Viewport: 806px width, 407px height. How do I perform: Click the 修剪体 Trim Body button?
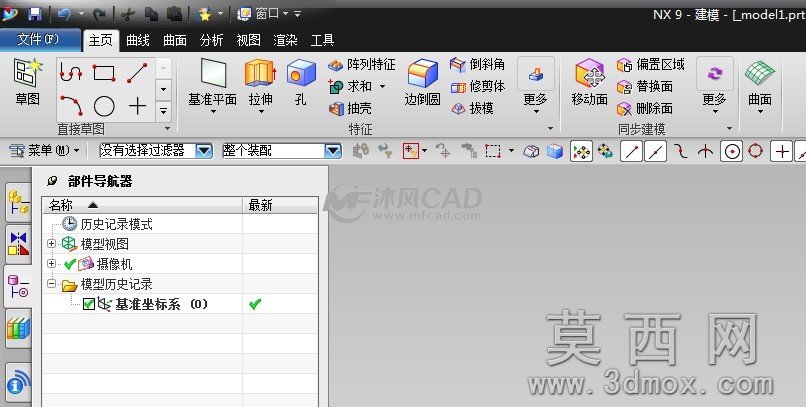tap(477, 86)
